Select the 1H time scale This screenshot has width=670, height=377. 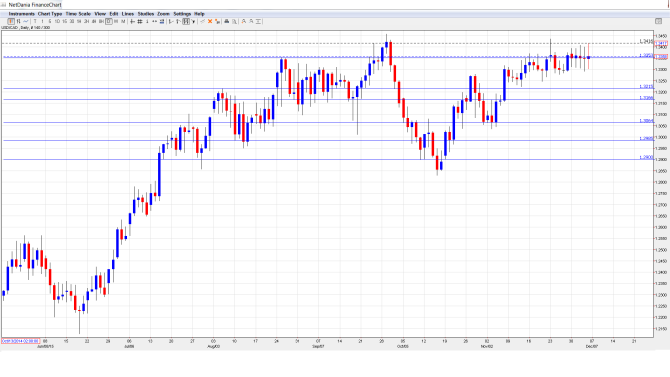tap(79, 21)
